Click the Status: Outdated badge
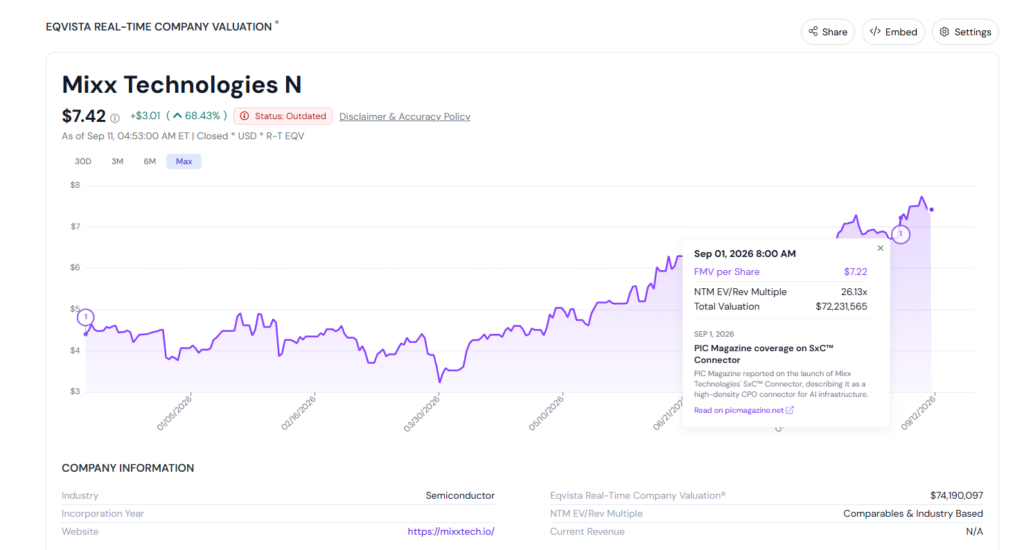 [x=283, y=116]
